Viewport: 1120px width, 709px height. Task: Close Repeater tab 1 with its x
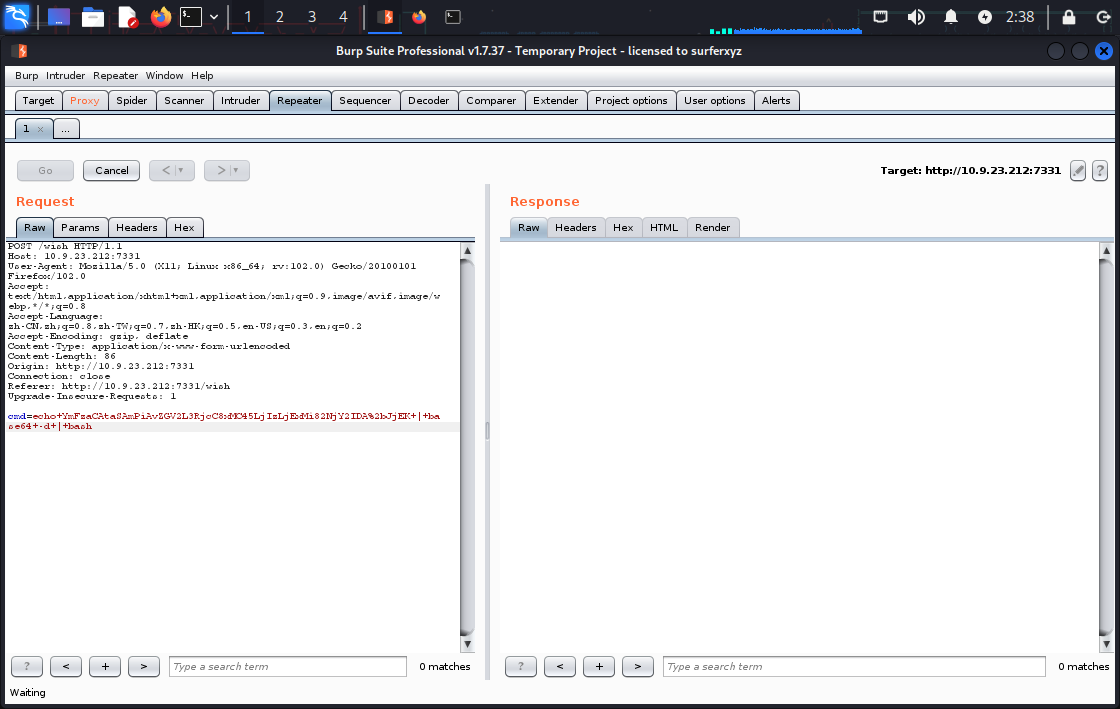[41, 129]
